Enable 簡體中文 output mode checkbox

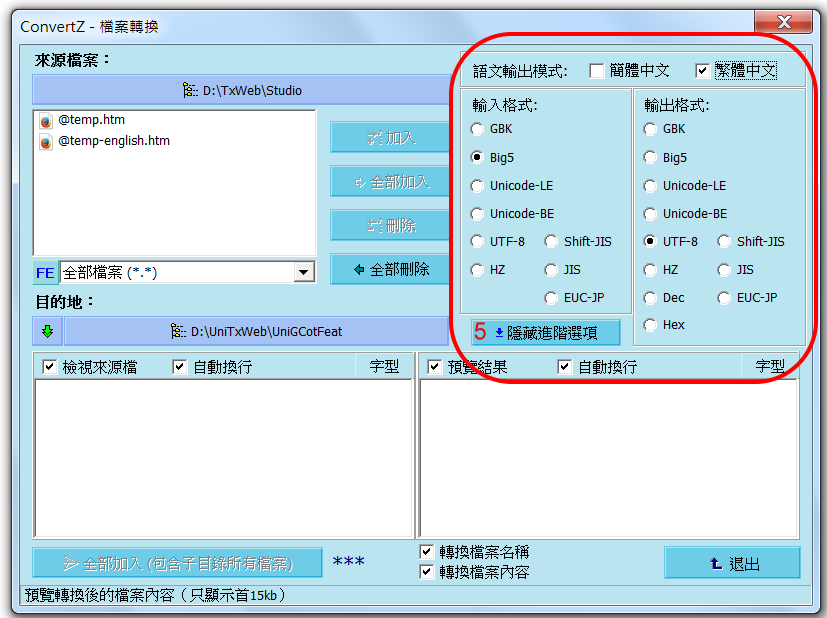597,71
